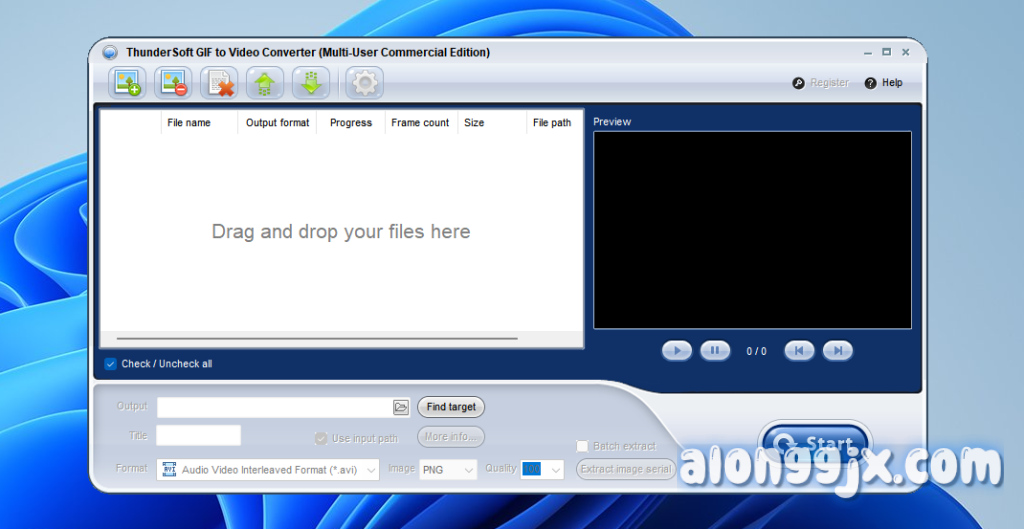Click the Remove selected file icon
Image resolution: width=1024 pixels, height=529 pixels.
tap(173, 83)
